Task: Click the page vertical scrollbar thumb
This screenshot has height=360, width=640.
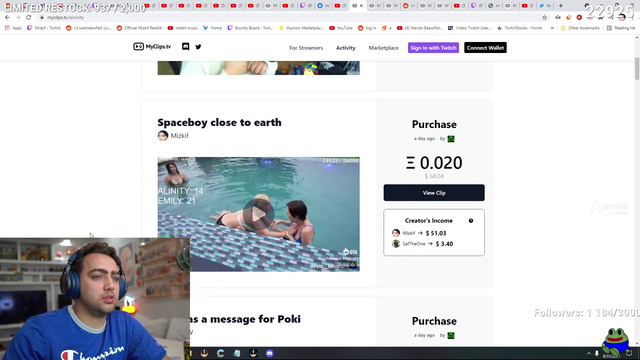Action: click(x=637, y=69)
